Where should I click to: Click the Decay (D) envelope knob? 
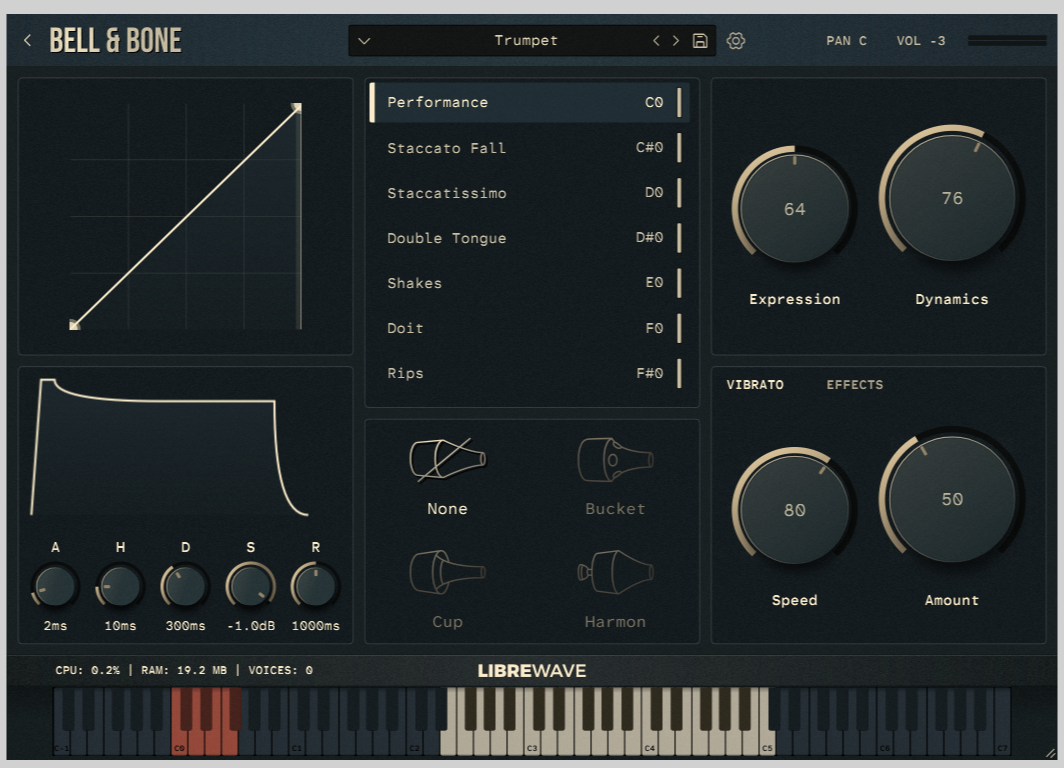pyautogui.click(x=185, y=586)
